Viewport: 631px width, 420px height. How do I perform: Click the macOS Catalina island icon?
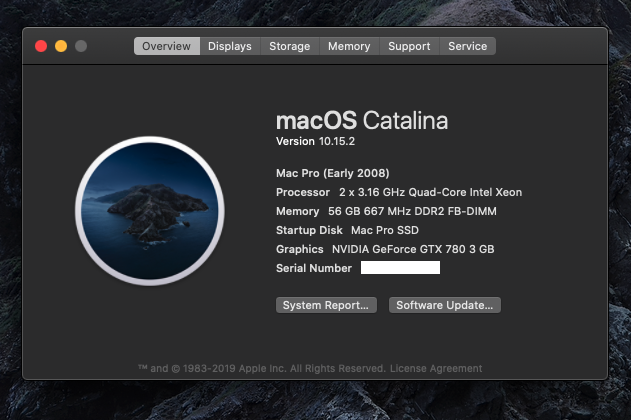[150, 211]
